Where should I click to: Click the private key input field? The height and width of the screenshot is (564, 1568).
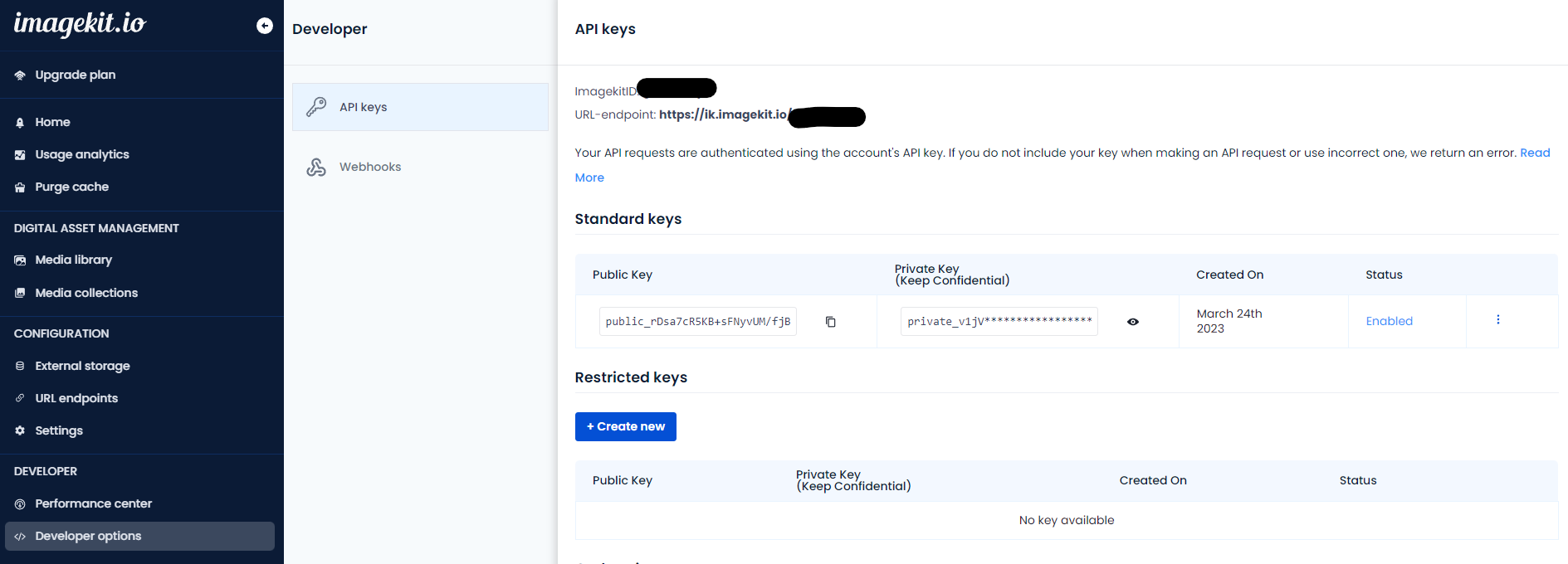click(x=999, y=322)
